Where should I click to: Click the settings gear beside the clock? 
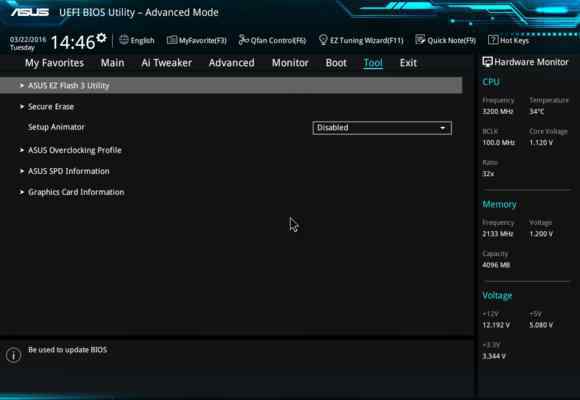pyautogui.click(x=101, y=38)
